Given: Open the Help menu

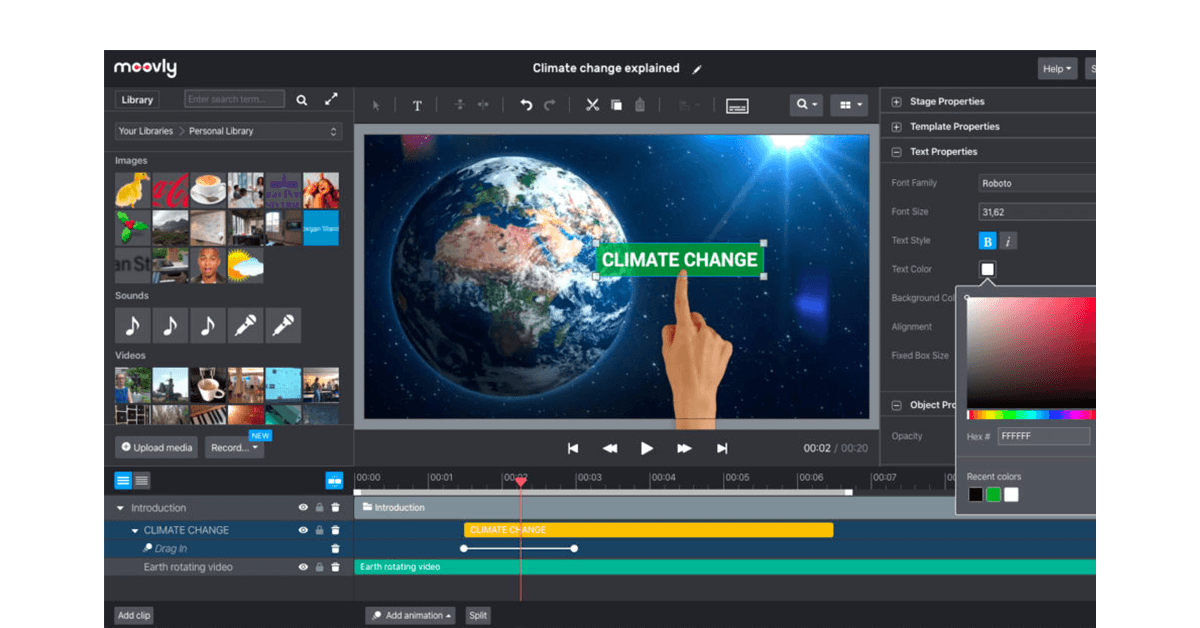Looking at the screenshot, I should pyautogui.click(x=1057, y=69).
